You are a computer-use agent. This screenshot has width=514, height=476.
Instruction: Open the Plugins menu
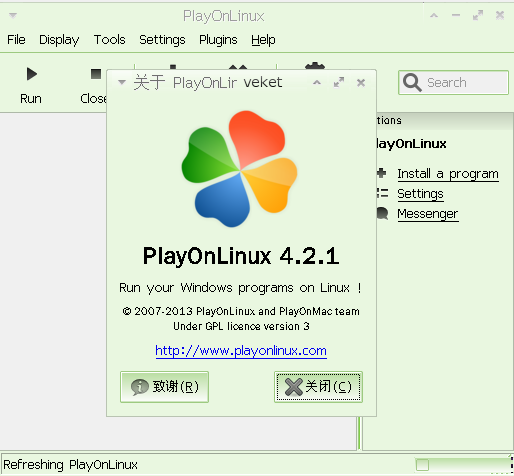218,40
